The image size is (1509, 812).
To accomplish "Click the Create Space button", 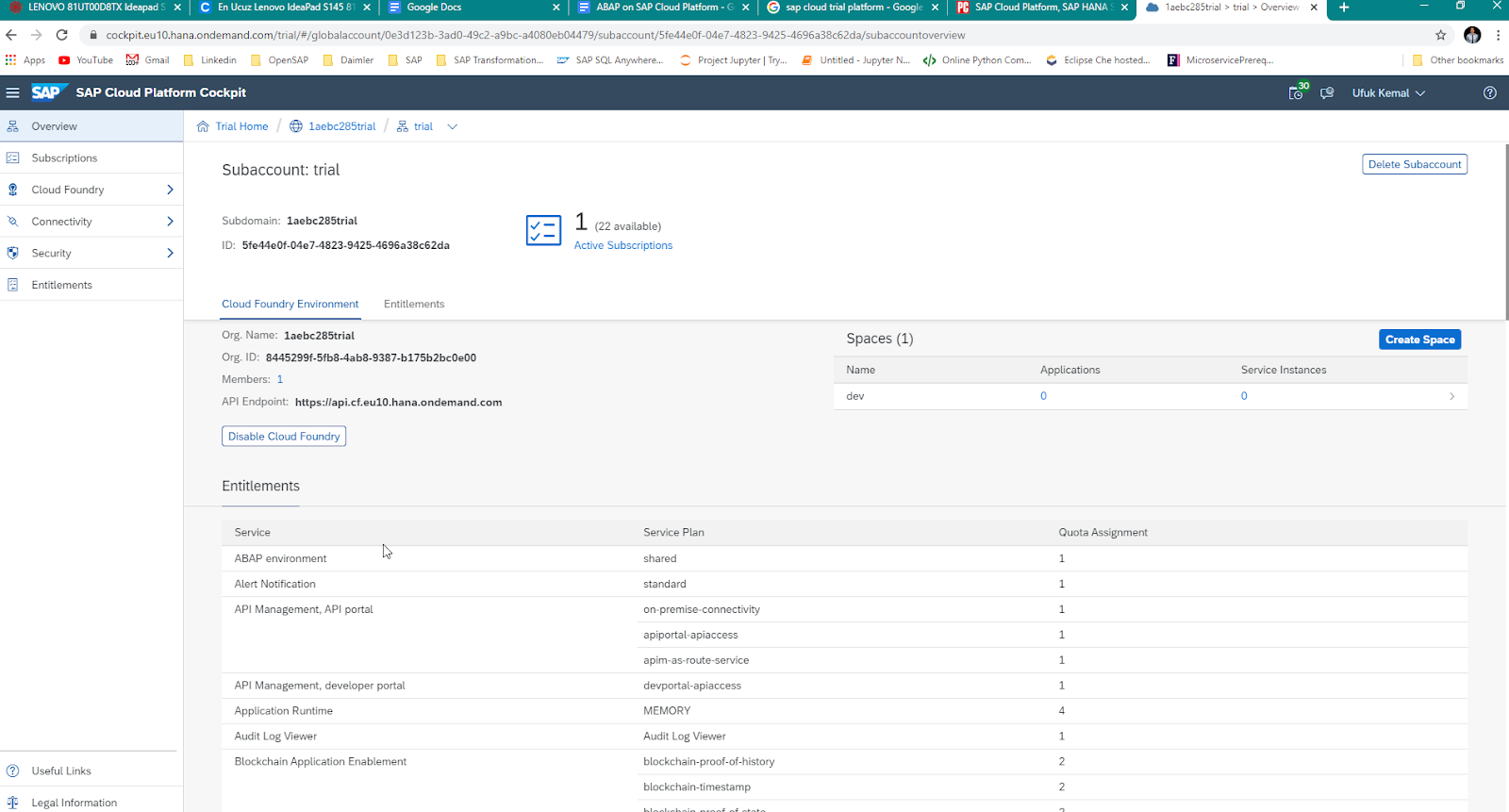I will point(1420,340).
